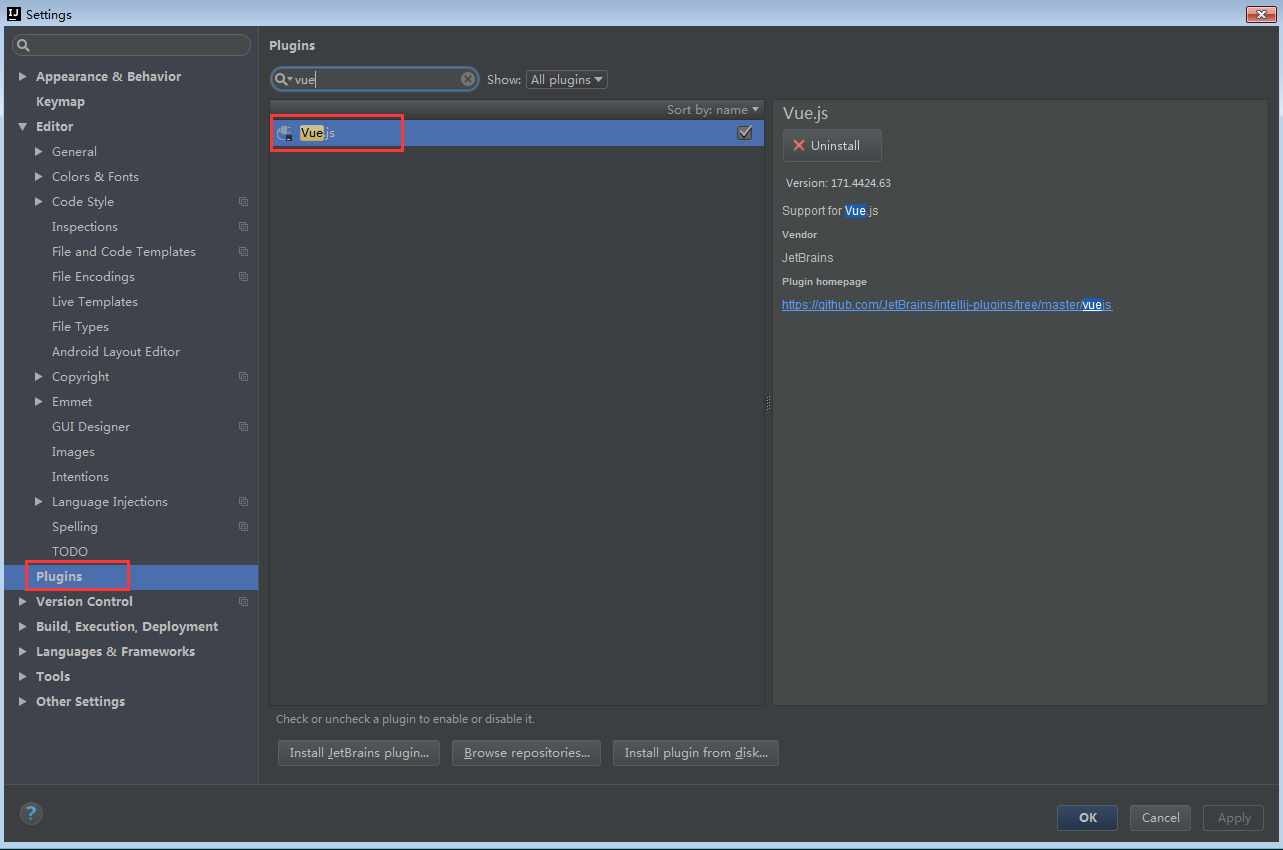Click the Uninstall button for Vue.js

point(832,145)
